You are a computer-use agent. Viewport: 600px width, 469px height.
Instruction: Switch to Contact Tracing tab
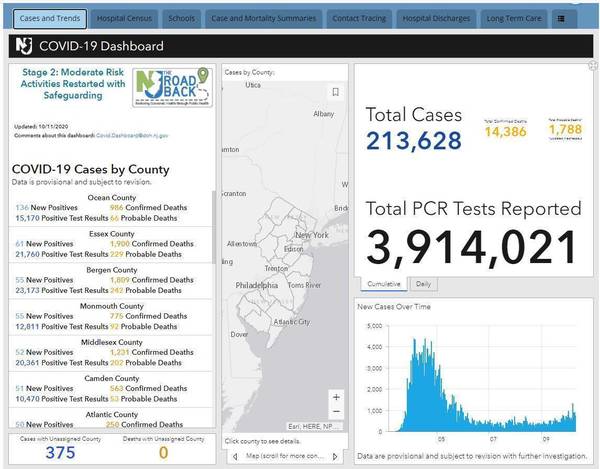(x=359, y=19)
